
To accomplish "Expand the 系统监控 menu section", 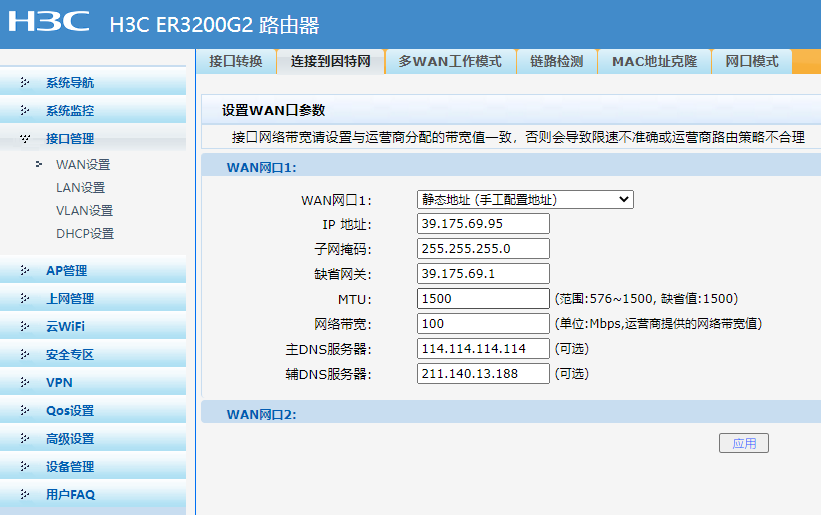I will (93, 110).
